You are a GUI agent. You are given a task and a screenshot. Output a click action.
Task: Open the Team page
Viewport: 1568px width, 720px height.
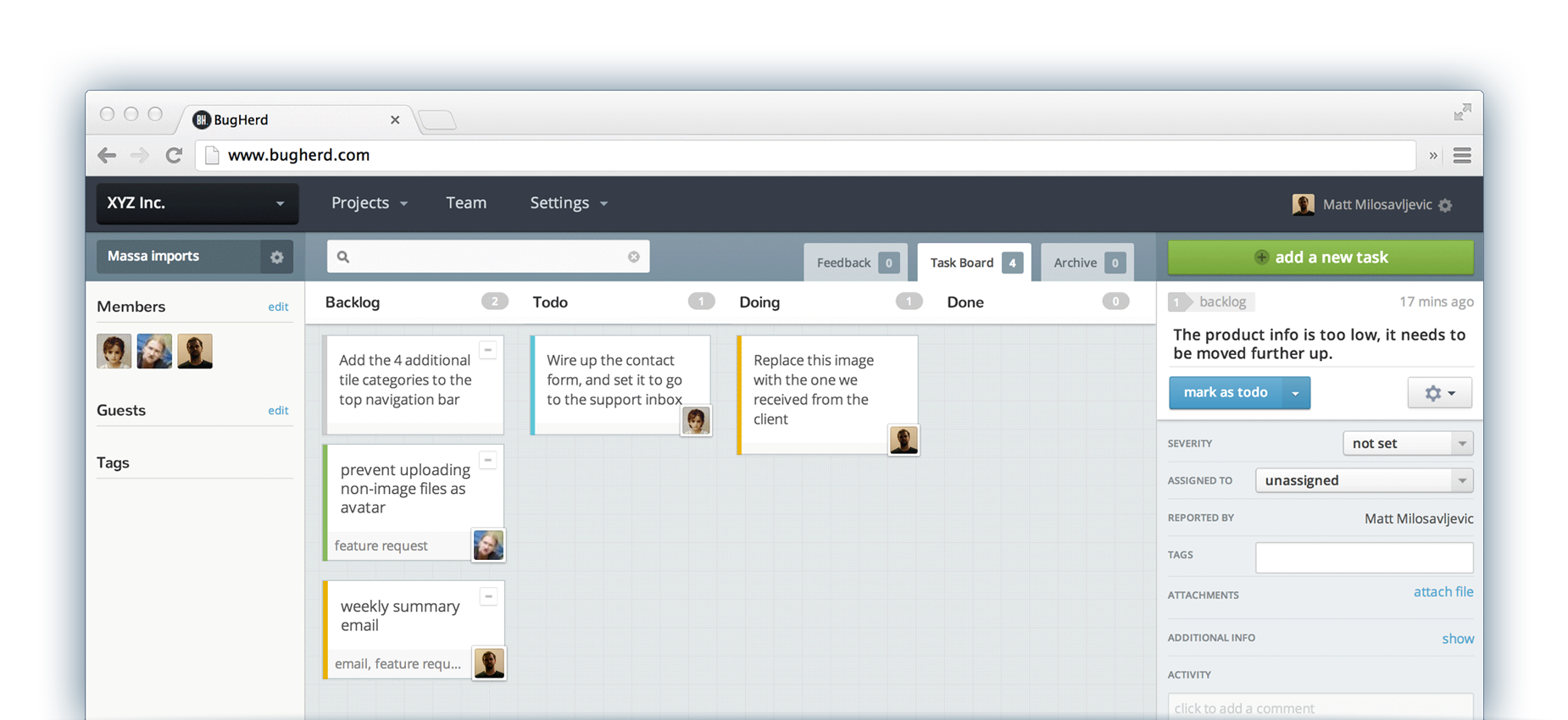(466, 203)
